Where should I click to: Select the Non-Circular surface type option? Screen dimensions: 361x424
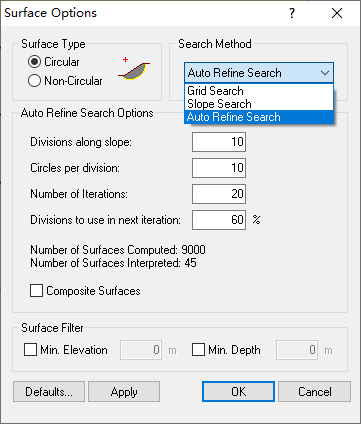(x=35, y=81)
